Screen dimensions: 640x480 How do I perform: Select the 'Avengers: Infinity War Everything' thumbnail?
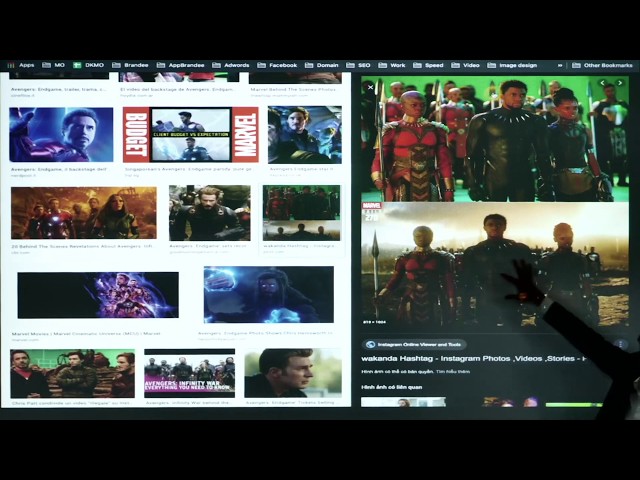click(189, 373)
